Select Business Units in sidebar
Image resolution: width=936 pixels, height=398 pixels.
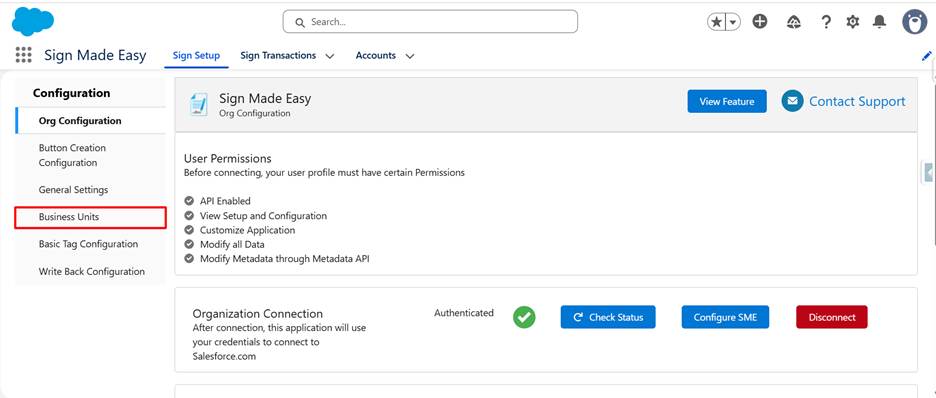pos(90,217)
